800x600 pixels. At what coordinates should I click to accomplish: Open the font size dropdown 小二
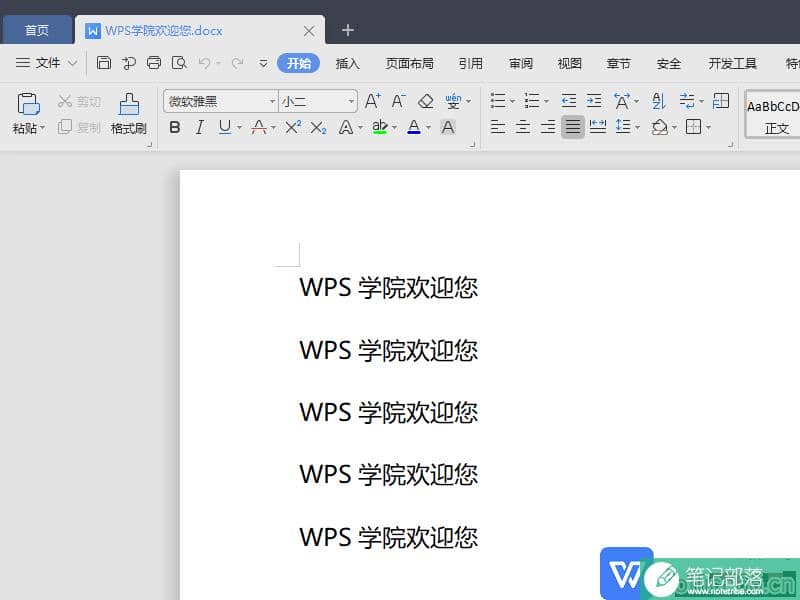(351, 102)
